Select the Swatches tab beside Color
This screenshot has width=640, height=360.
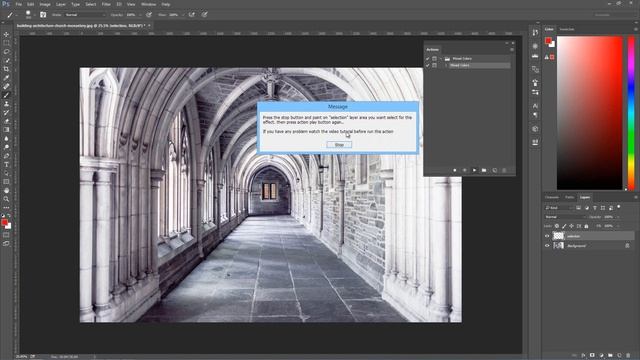tap(567, 29)
